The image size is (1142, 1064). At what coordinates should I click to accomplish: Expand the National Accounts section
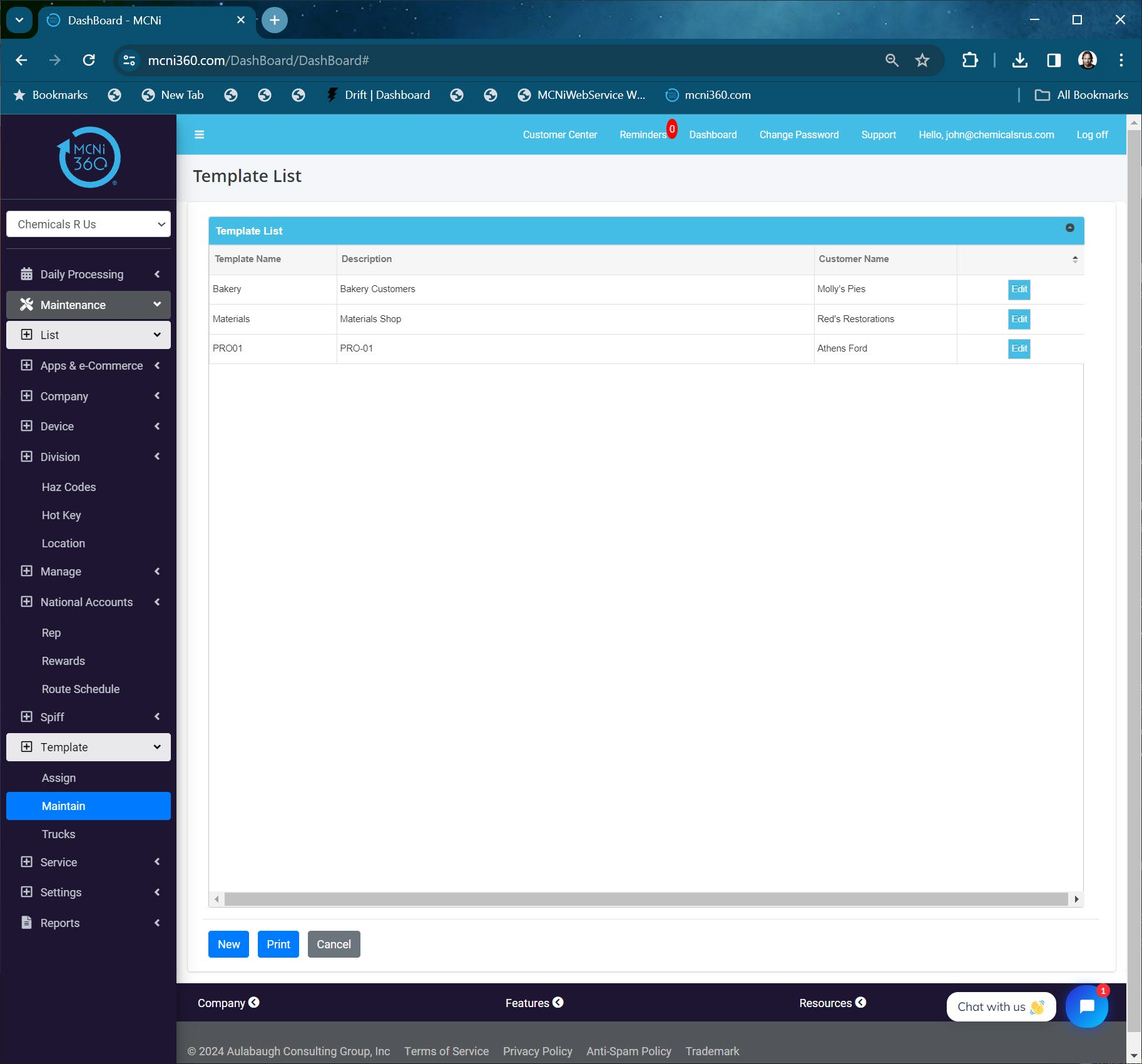point(156,602)
